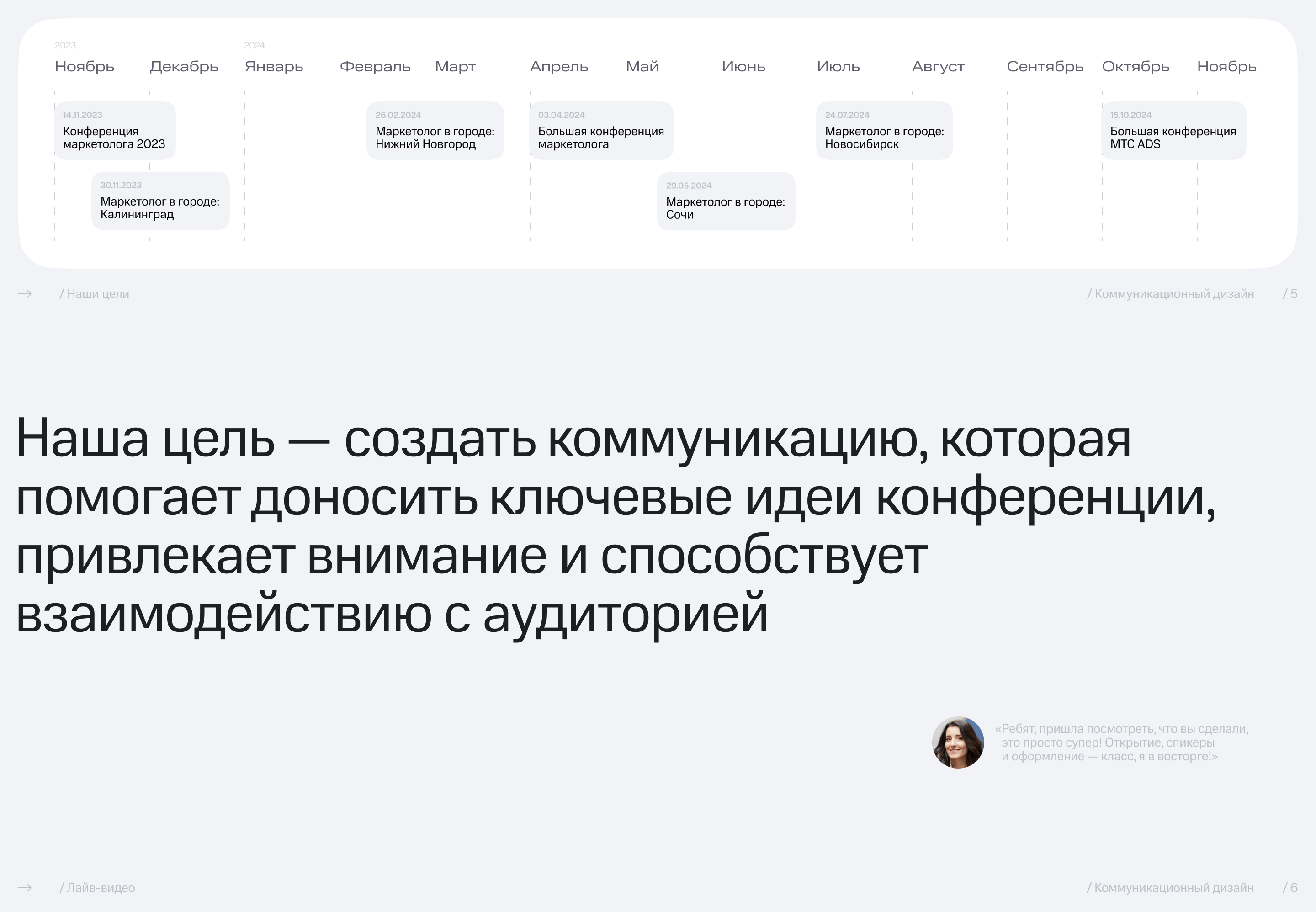Open the Нижний Новгород event card
1316x912 pixels.
435,131
